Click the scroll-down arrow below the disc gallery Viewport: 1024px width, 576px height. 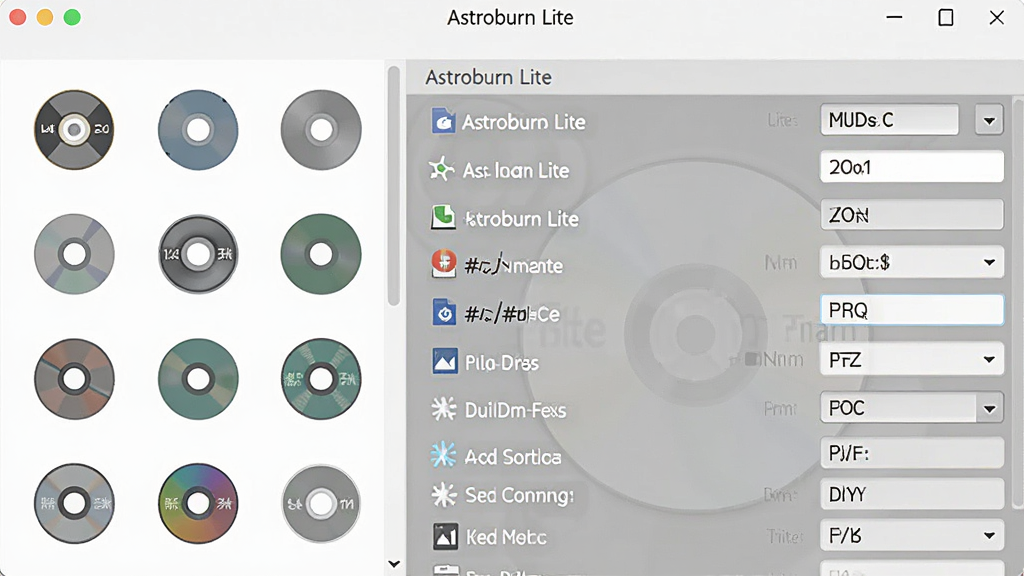[x=394, y=564]
